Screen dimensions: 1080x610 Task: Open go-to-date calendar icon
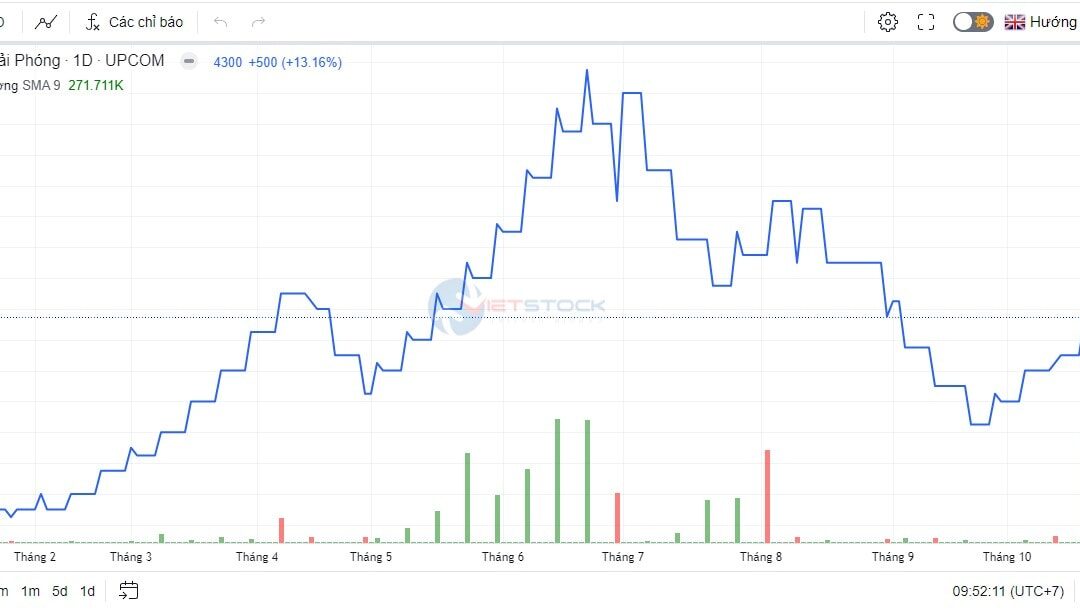click(x=129, y=590)
